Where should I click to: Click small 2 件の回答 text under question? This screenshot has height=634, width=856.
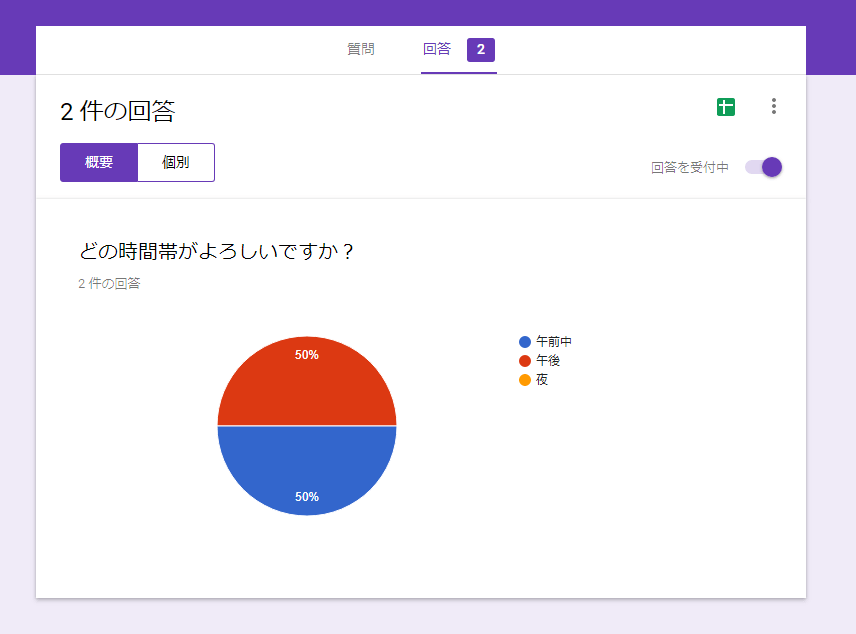(x=109, y=284)
